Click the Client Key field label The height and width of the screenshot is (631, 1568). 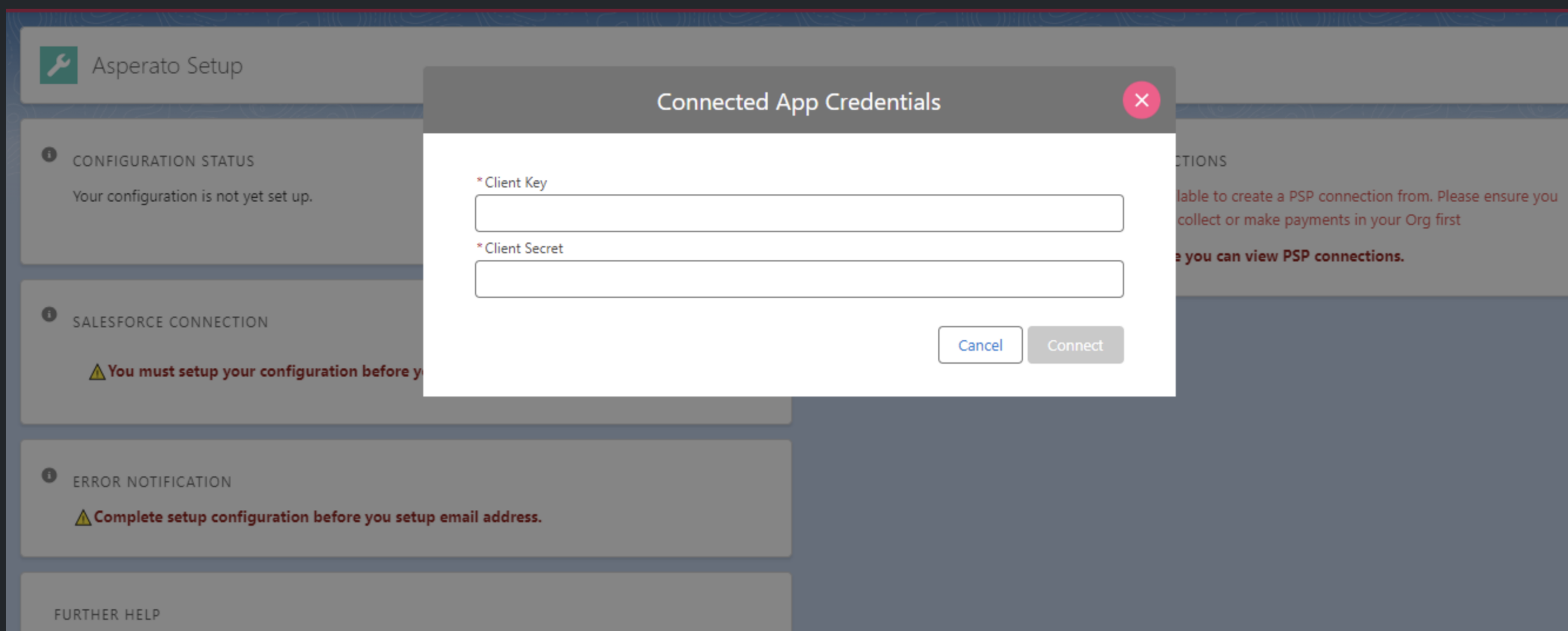[x=515, y=182]
